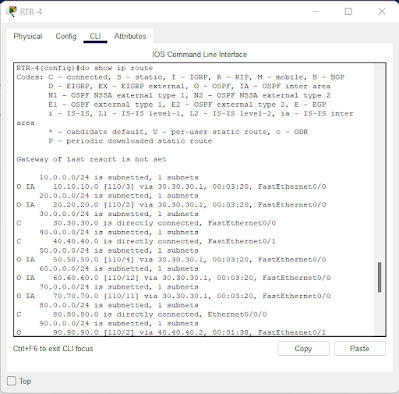Click the '70.0.0.0/24 is subnetted' line
The image size is (399, 394).
point(119,287)
